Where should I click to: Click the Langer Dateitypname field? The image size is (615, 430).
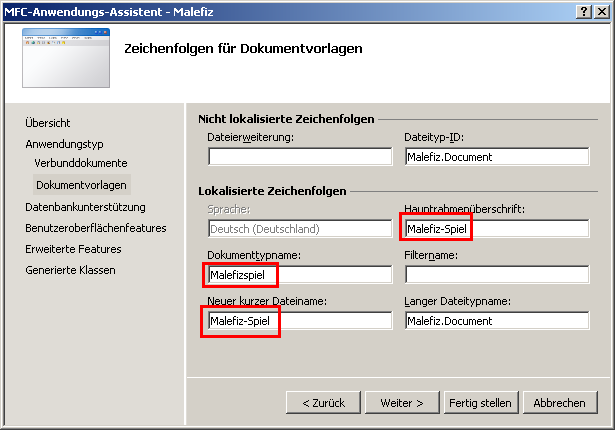point(497,321)
